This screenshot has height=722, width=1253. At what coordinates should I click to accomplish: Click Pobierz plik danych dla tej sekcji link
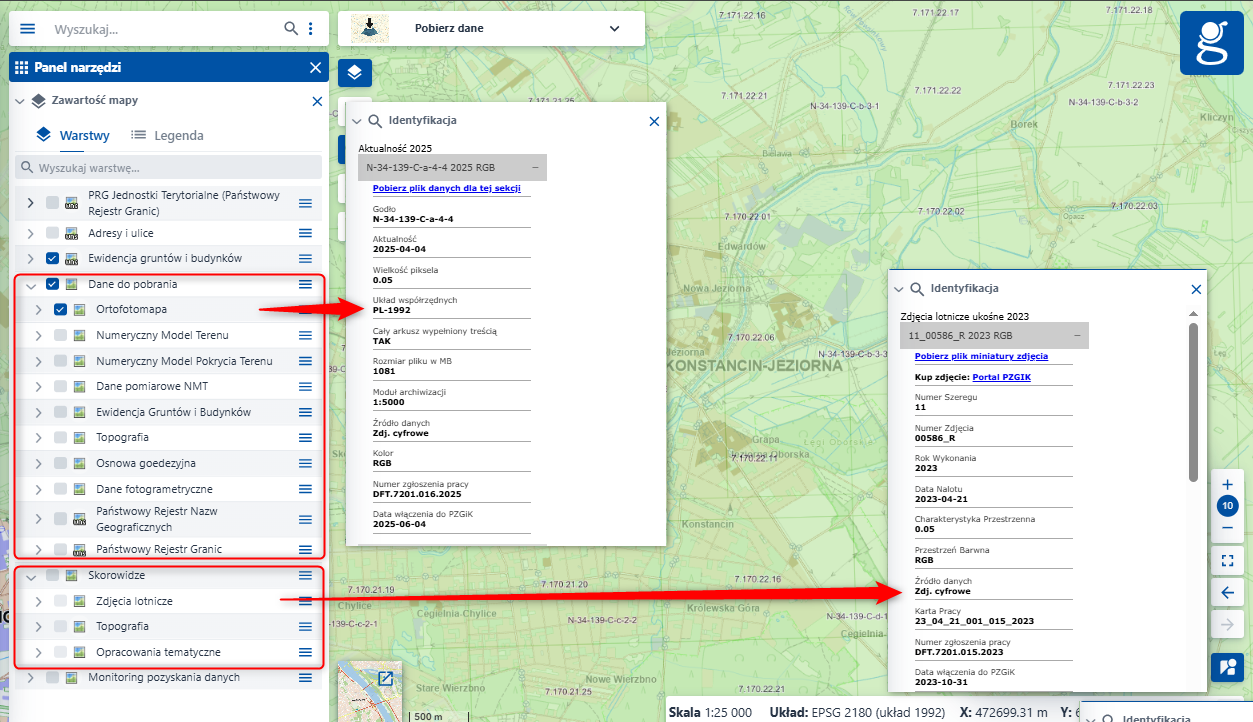click(x=446, y=188)
